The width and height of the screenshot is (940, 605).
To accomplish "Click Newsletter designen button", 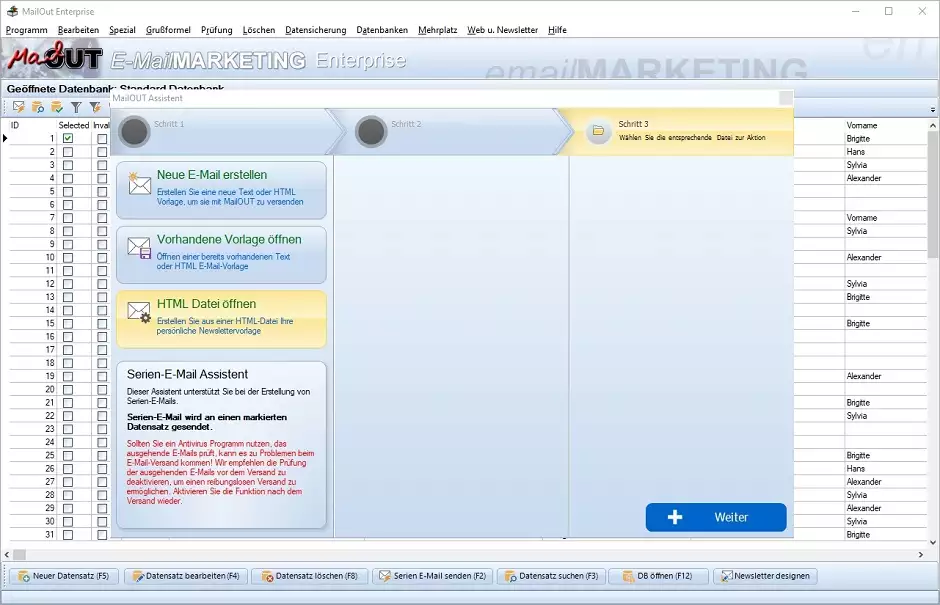I will (766, 576).
